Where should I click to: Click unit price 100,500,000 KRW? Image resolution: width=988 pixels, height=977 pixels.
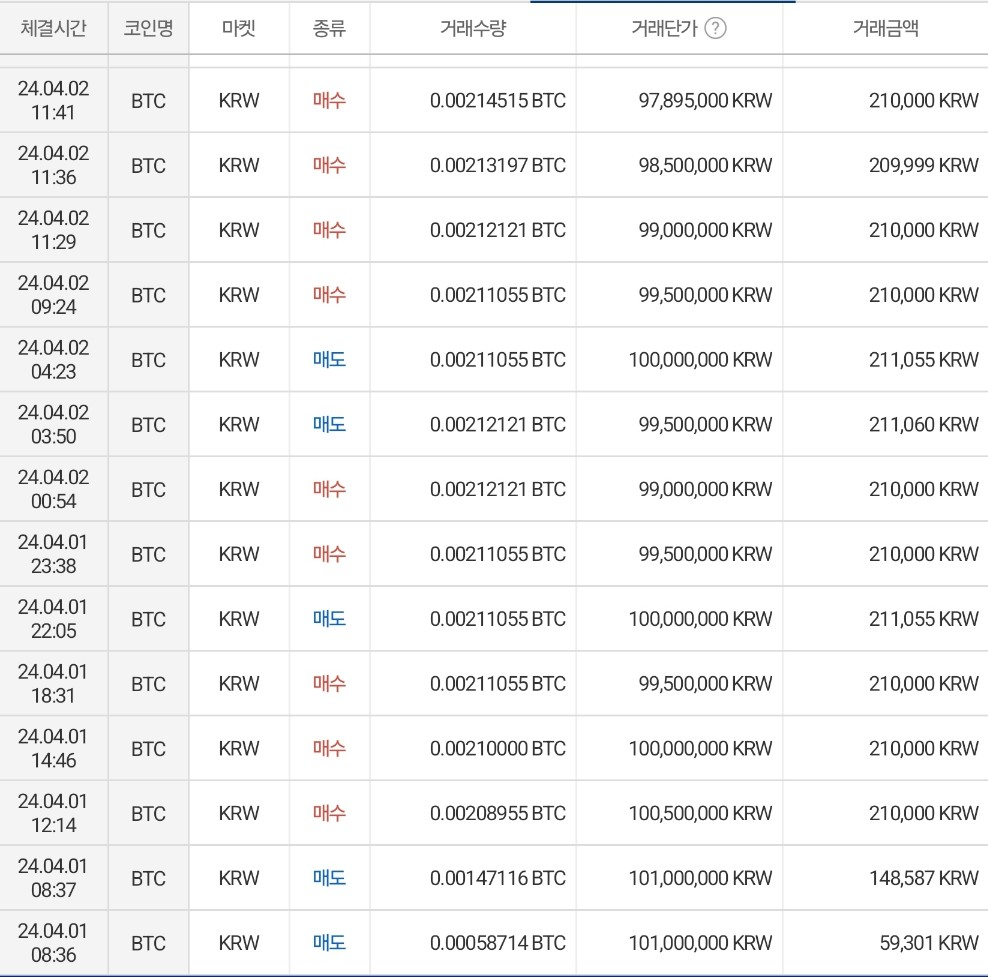700,814
